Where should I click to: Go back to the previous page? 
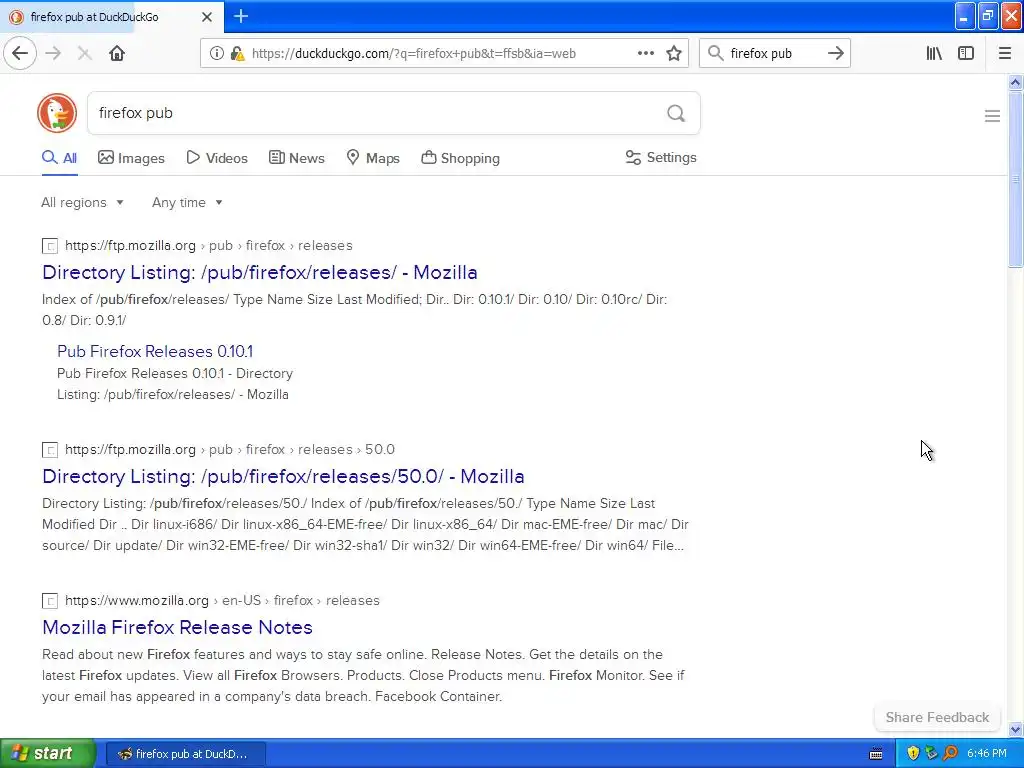point(20,54)
